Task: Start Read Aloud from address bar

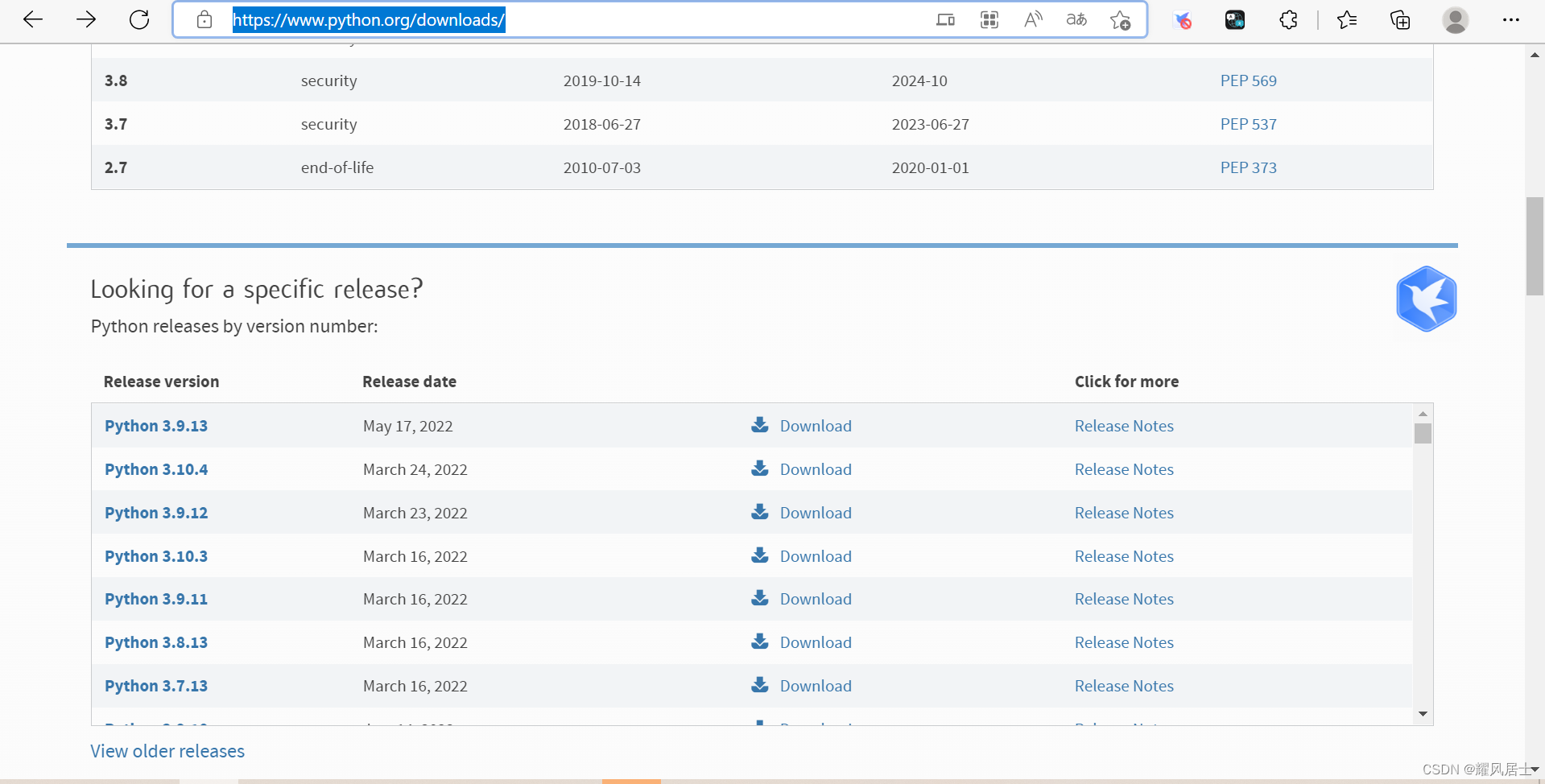Action: 1033,20
